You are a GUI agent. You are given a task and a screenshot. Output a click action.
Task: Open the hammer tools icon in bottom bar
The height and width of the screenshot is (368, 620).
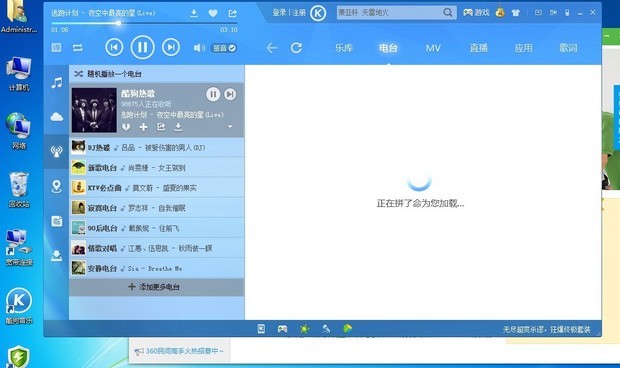(x=326, y=328)
